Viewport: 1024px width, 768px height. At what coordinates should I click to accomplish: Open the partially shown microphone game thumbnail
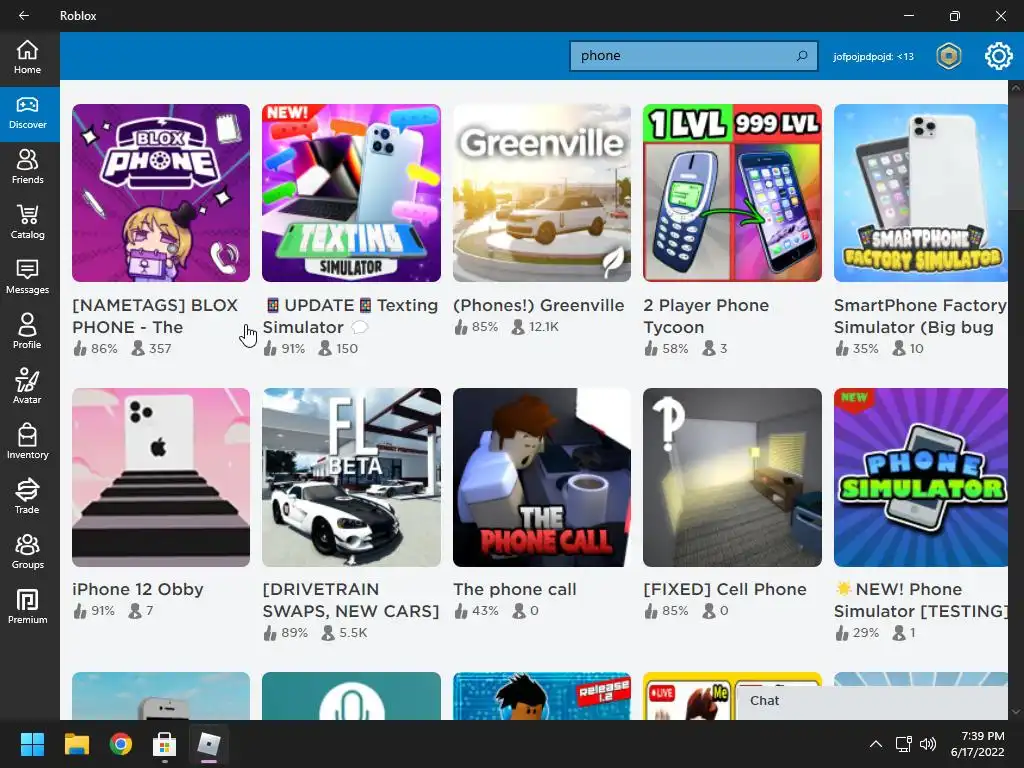tap(351, 696)
